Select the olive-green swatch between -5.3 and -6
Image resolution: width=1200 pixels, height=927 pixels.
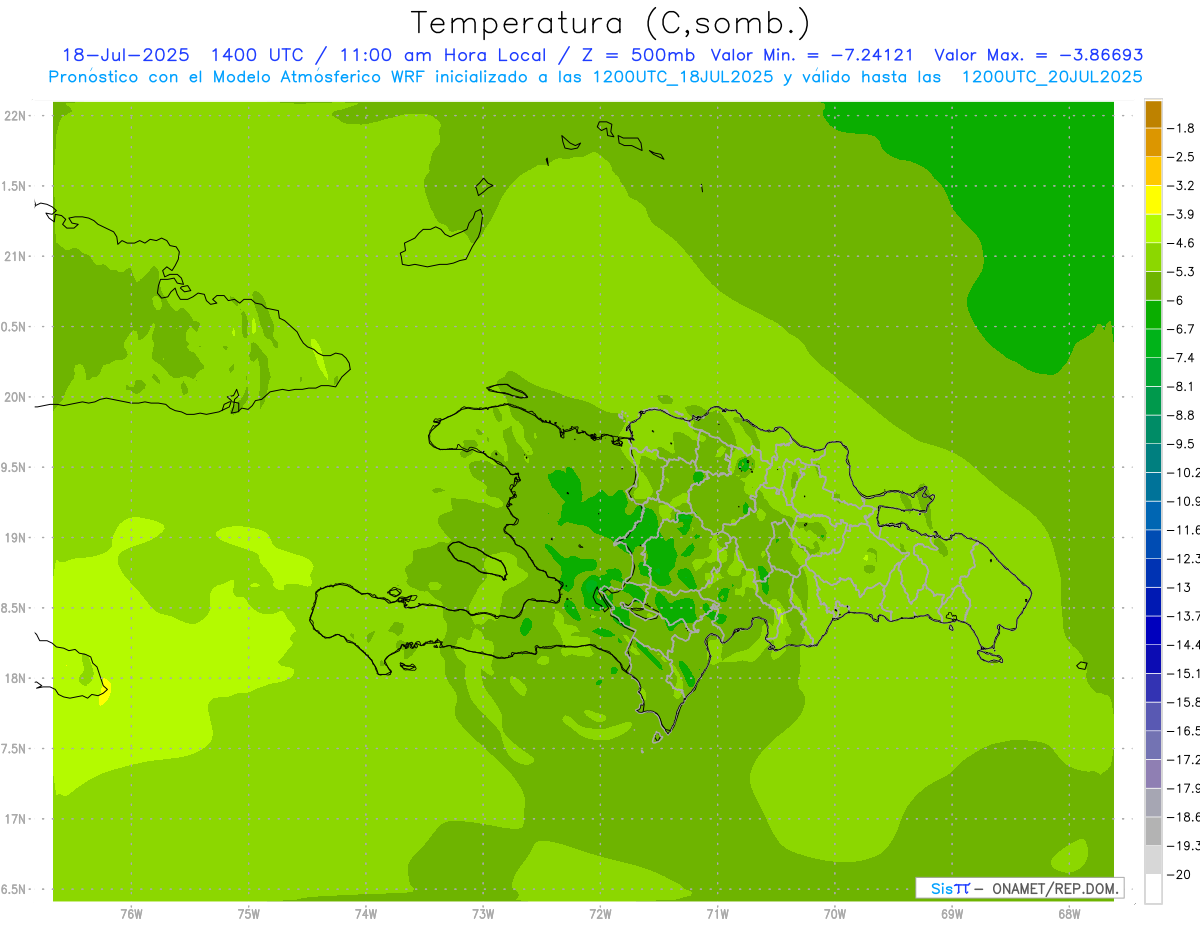[1153, 286]
